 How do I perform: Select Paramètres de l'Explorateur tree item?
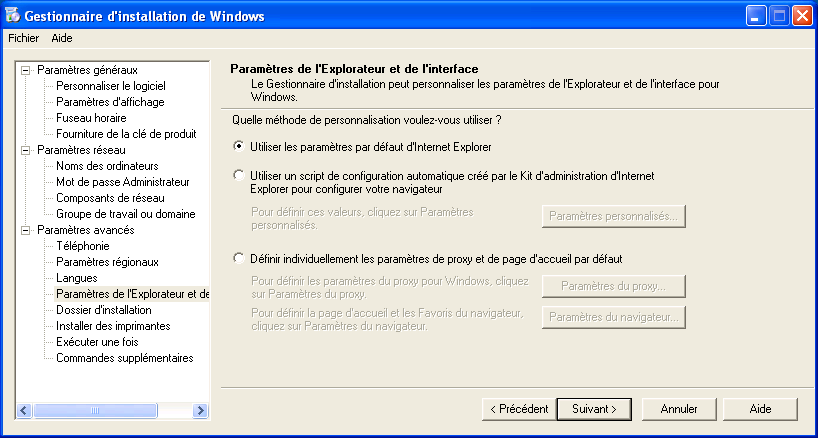pyautogui.click(x=132, y=294)
